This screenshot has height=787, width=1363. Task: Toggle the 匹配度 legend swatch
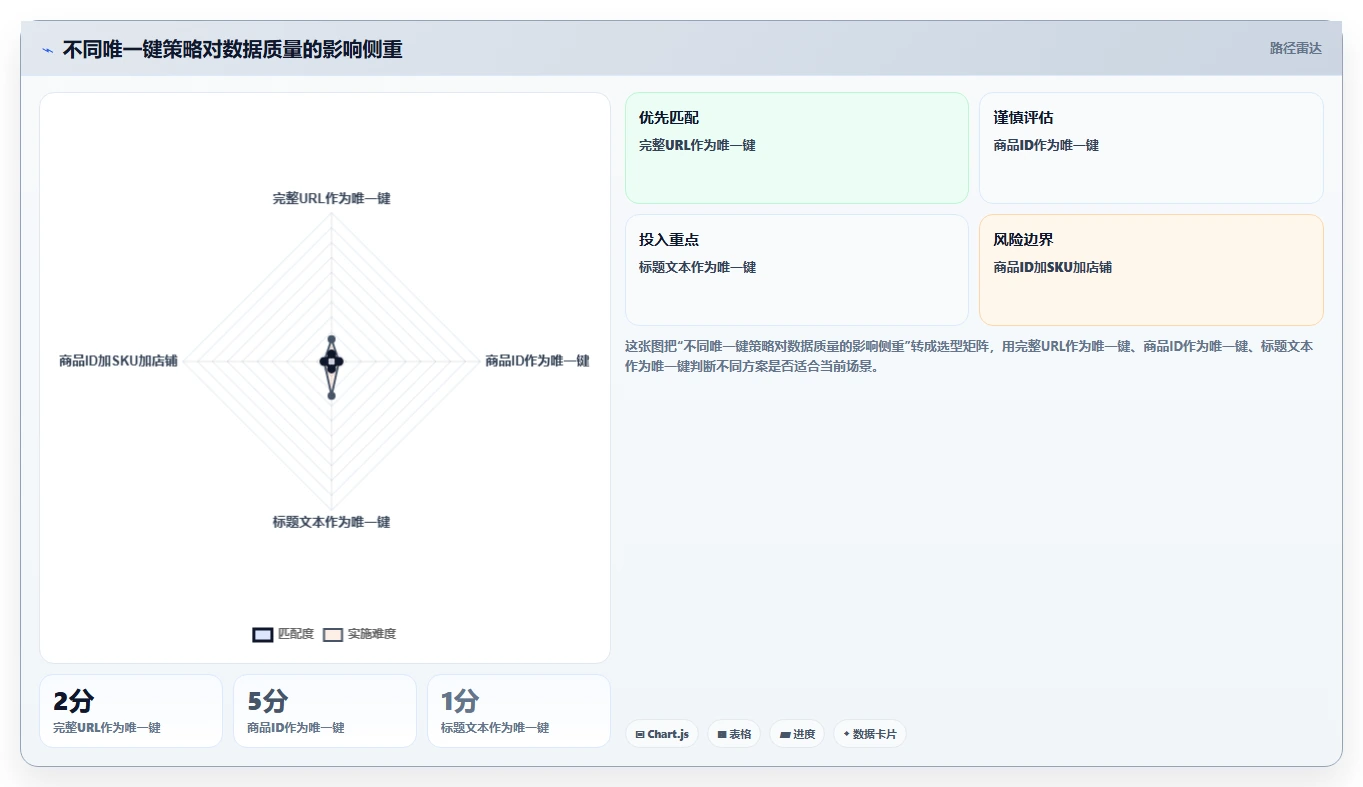tap(263, 634)
